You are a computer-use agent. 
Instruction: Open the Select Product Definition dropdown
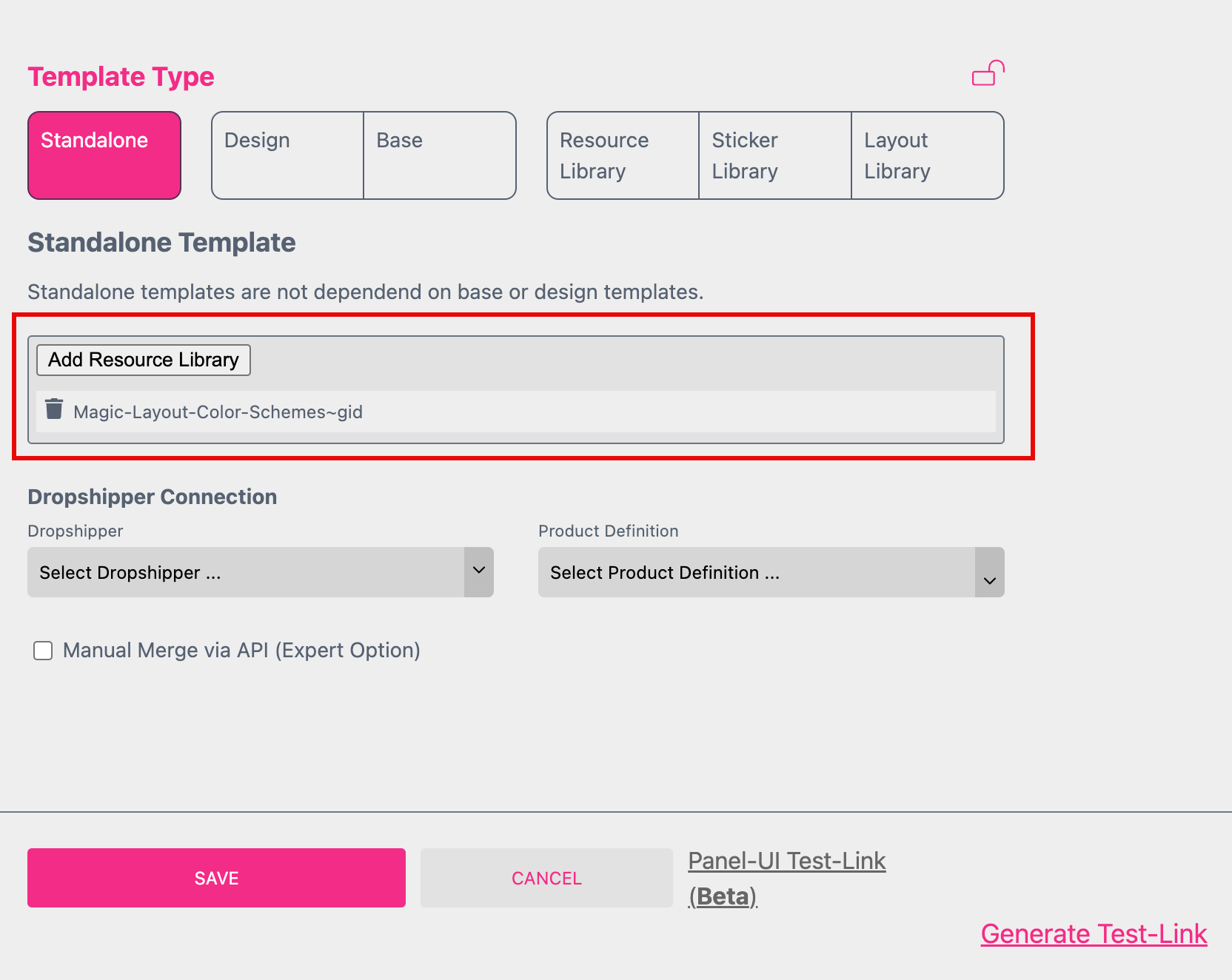coord(771,572)
